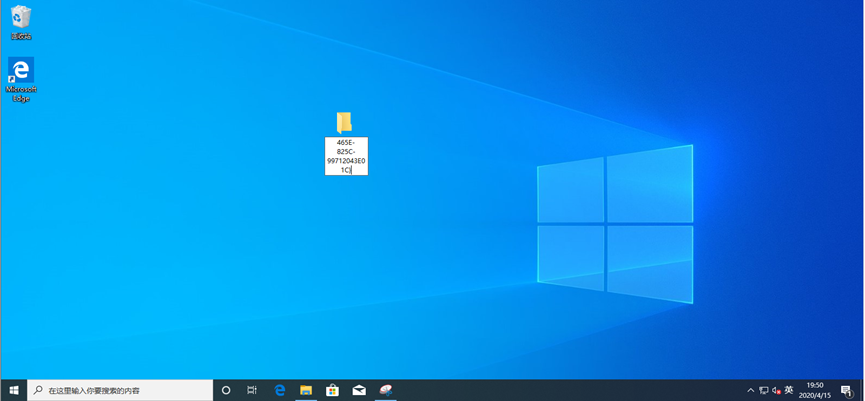The image size is (865, 401).
Task: Open the Mail app on taskbar
Action: tap(359, 390)
